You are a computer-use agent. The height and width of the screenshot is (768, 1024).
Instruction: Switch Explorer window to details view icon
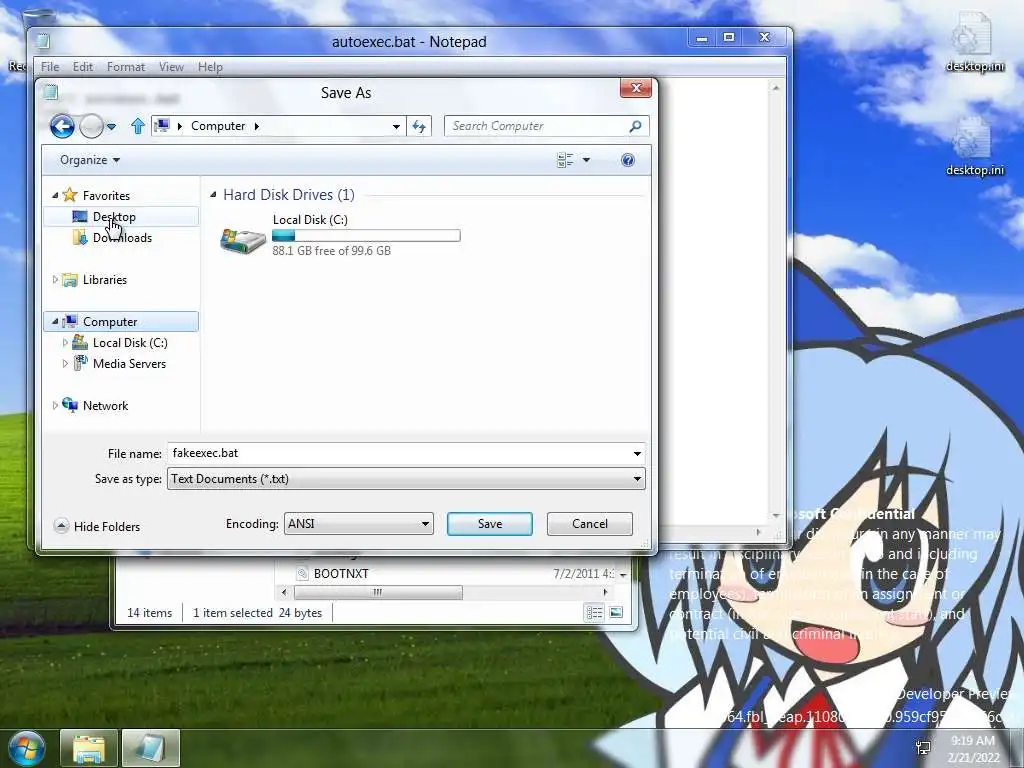point(594,613)
